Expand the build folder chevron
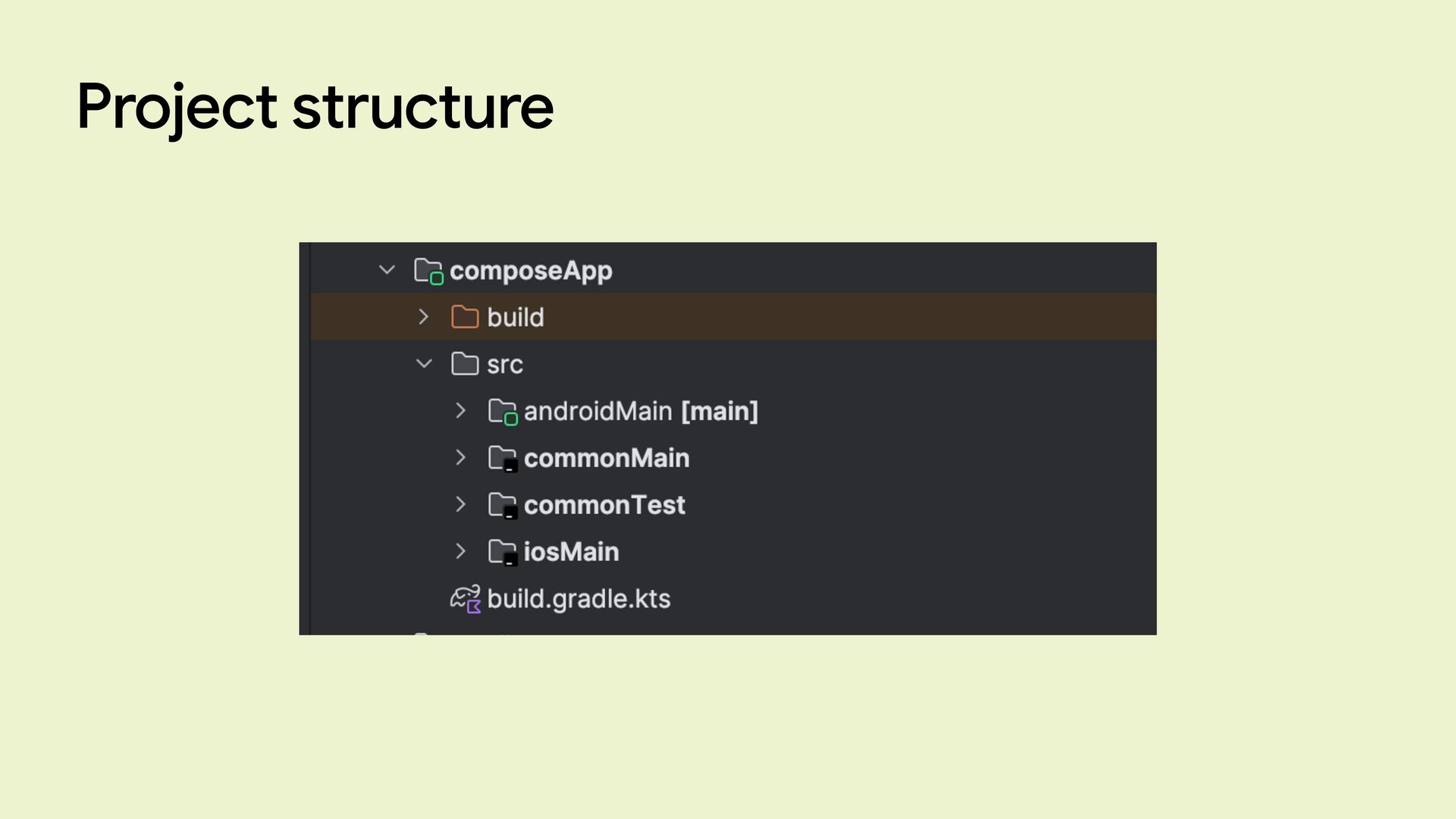This screenshot has height=819, width=1456. click(x=424, y=317)
